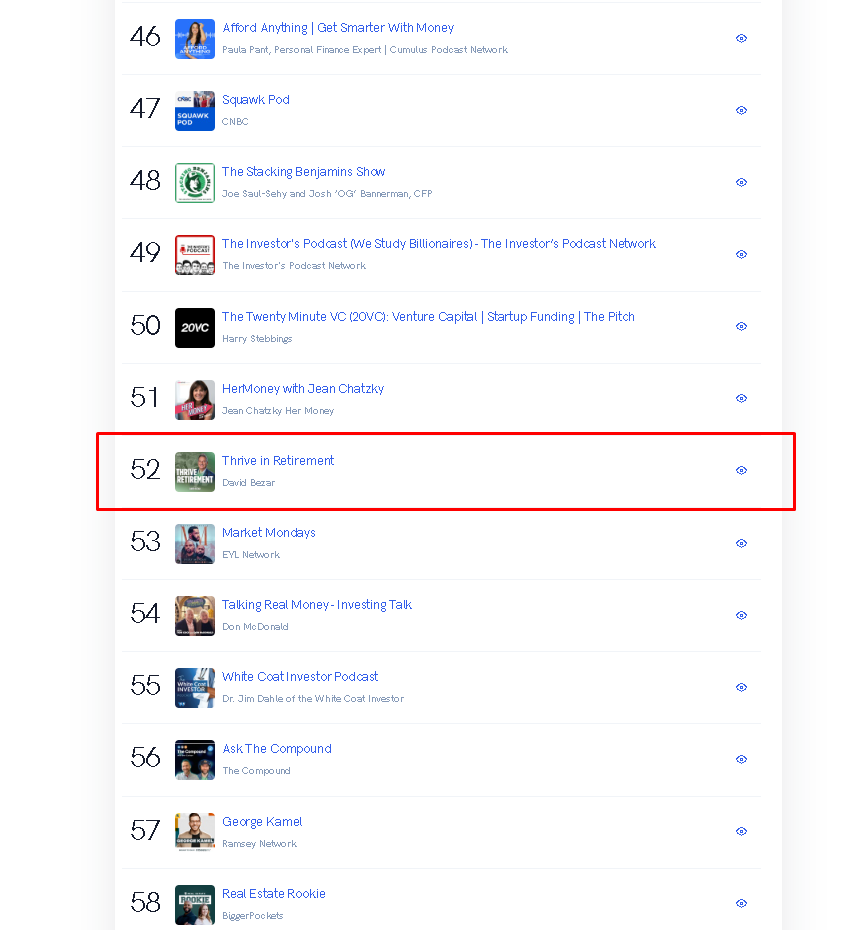Click the HerMoney cover art thumbnail
Image resolution: width=856 pixels, height=930 pixels.
tap(195, 400)
